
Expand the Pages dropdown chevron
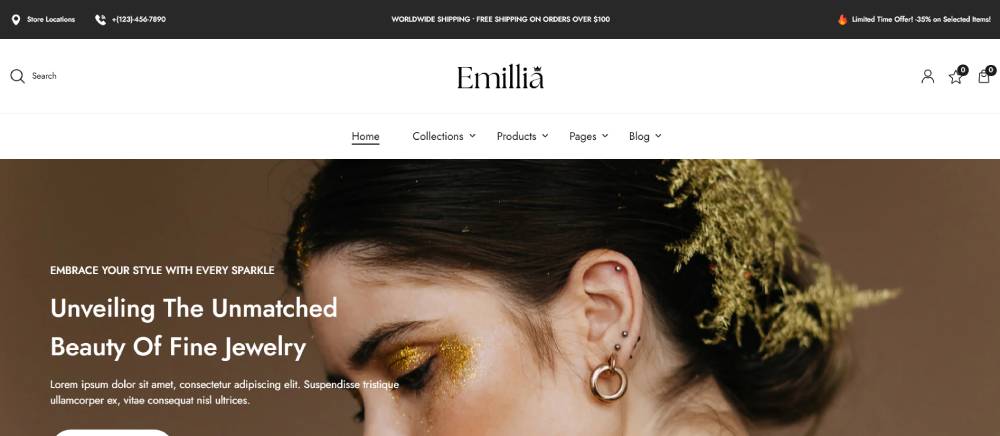[605, 136]
